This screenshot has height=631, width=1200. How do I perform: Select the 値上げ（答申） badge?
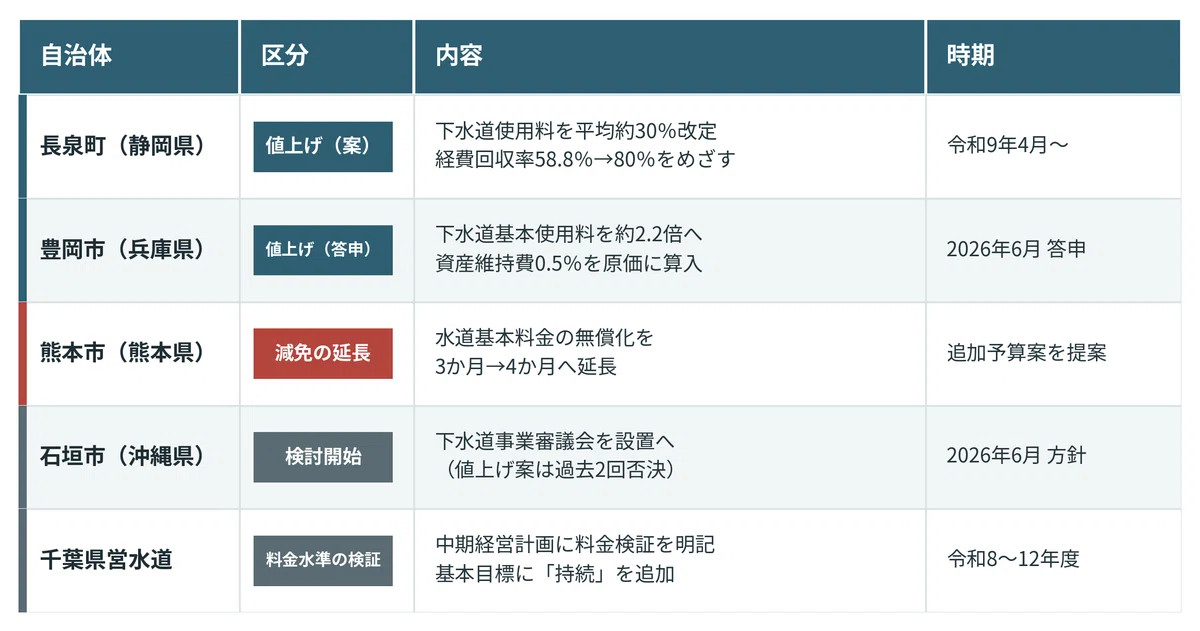pos(323,250)
